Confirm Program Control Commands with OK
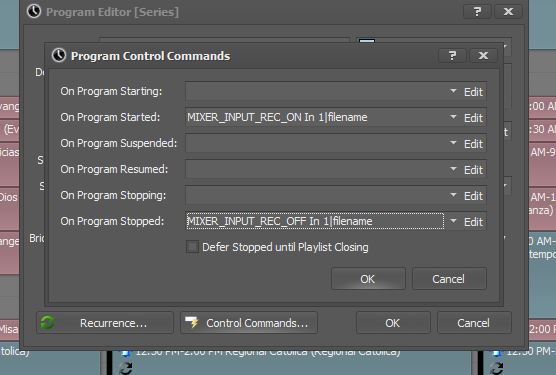 point(368,279)
